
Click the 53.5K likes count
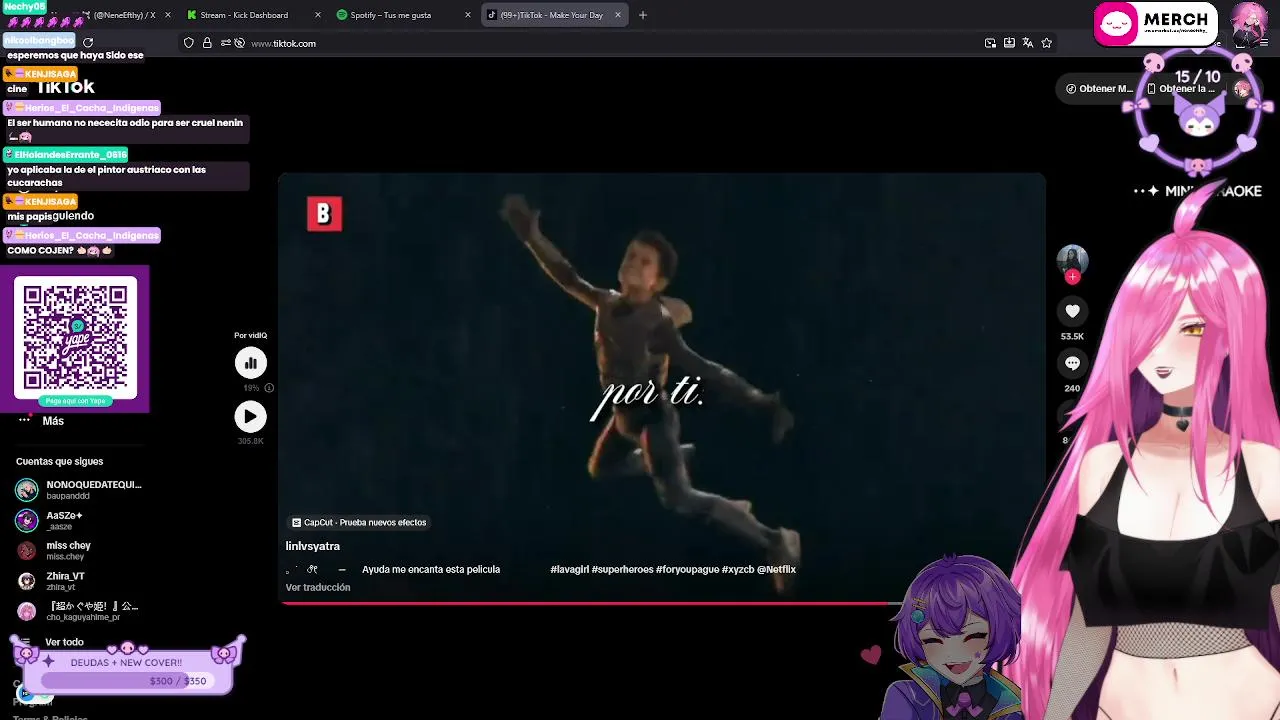pyautogui.click(x=1072, y=336)
